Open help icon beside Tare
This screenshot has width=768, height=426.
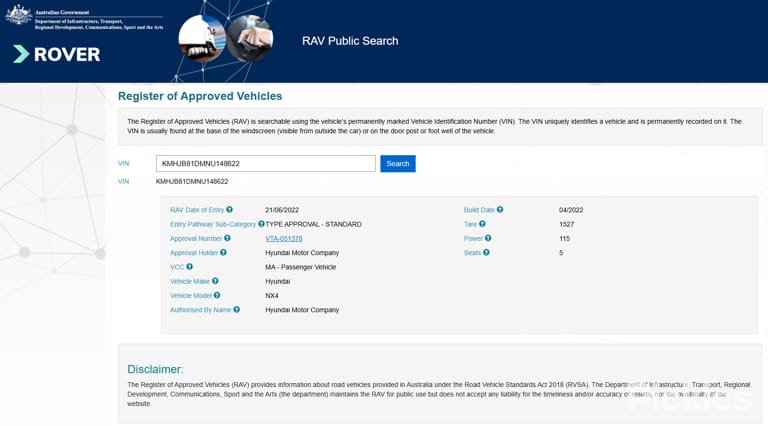[482, 224]
